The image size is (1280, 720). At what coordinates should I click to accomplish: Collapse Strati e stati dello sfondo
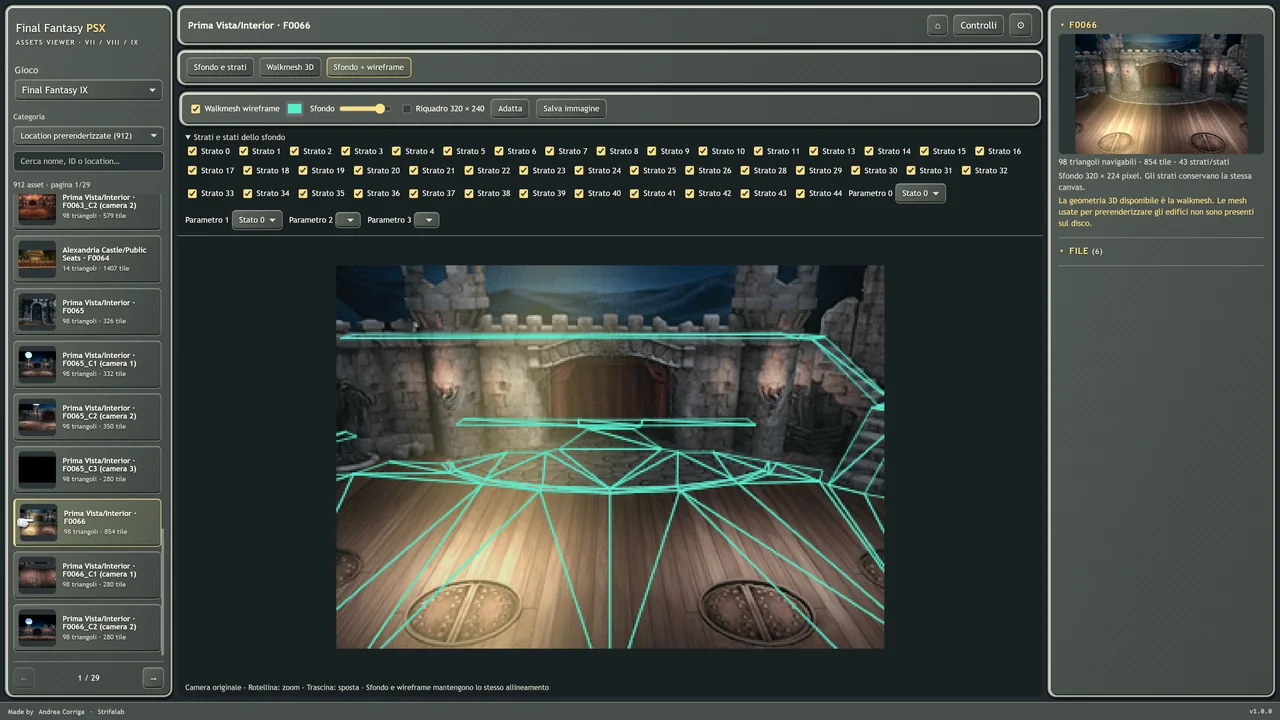235,137
